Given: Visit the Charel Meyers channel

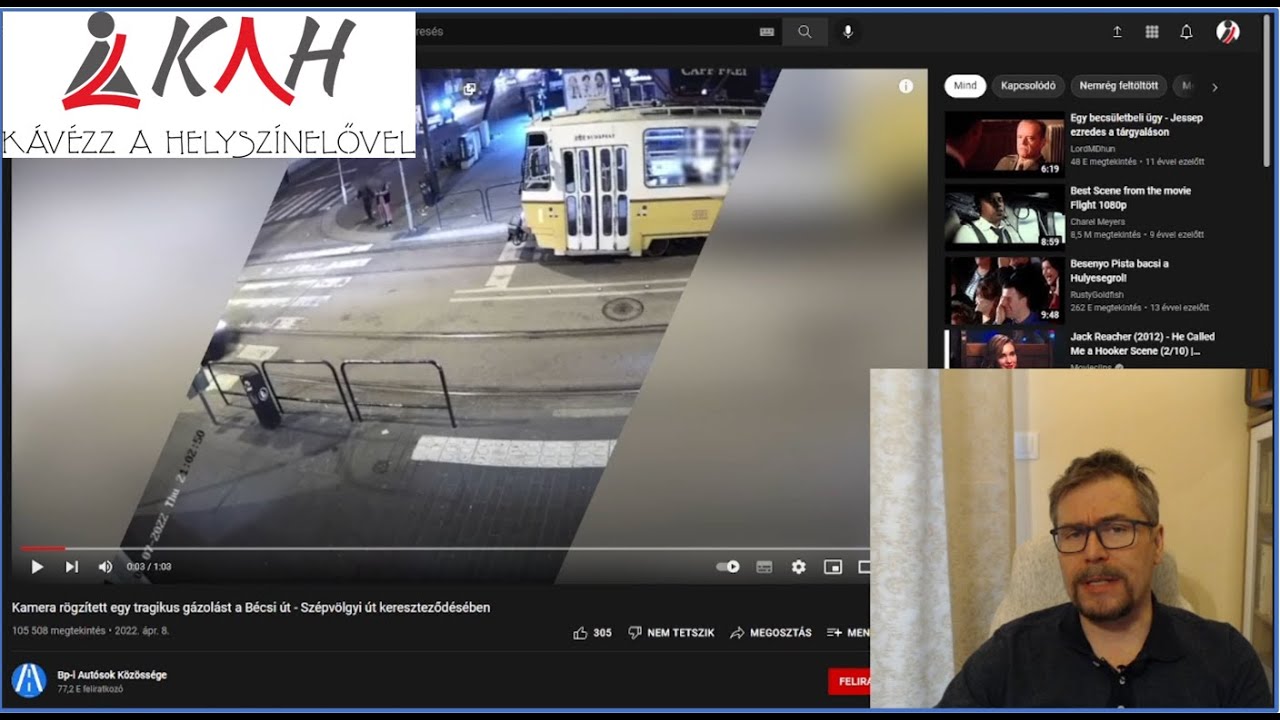Looking at the screenshot, I should point(1097,222).
